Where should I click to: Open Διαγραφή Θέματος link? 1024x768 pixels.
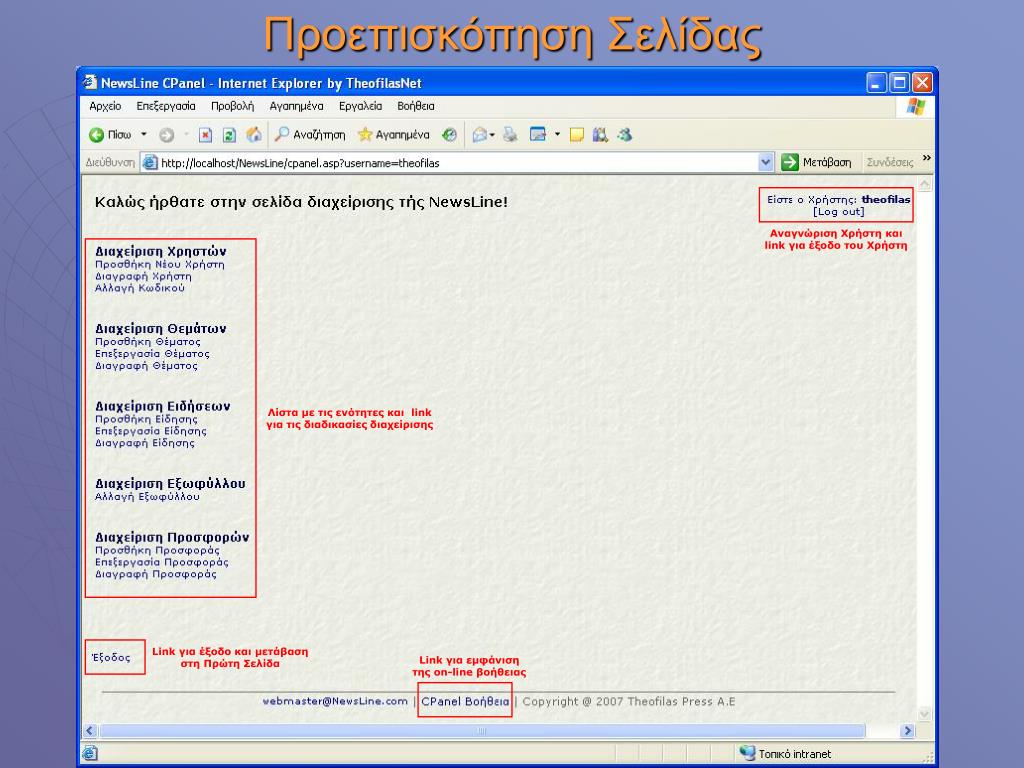[x=146, y=366]
